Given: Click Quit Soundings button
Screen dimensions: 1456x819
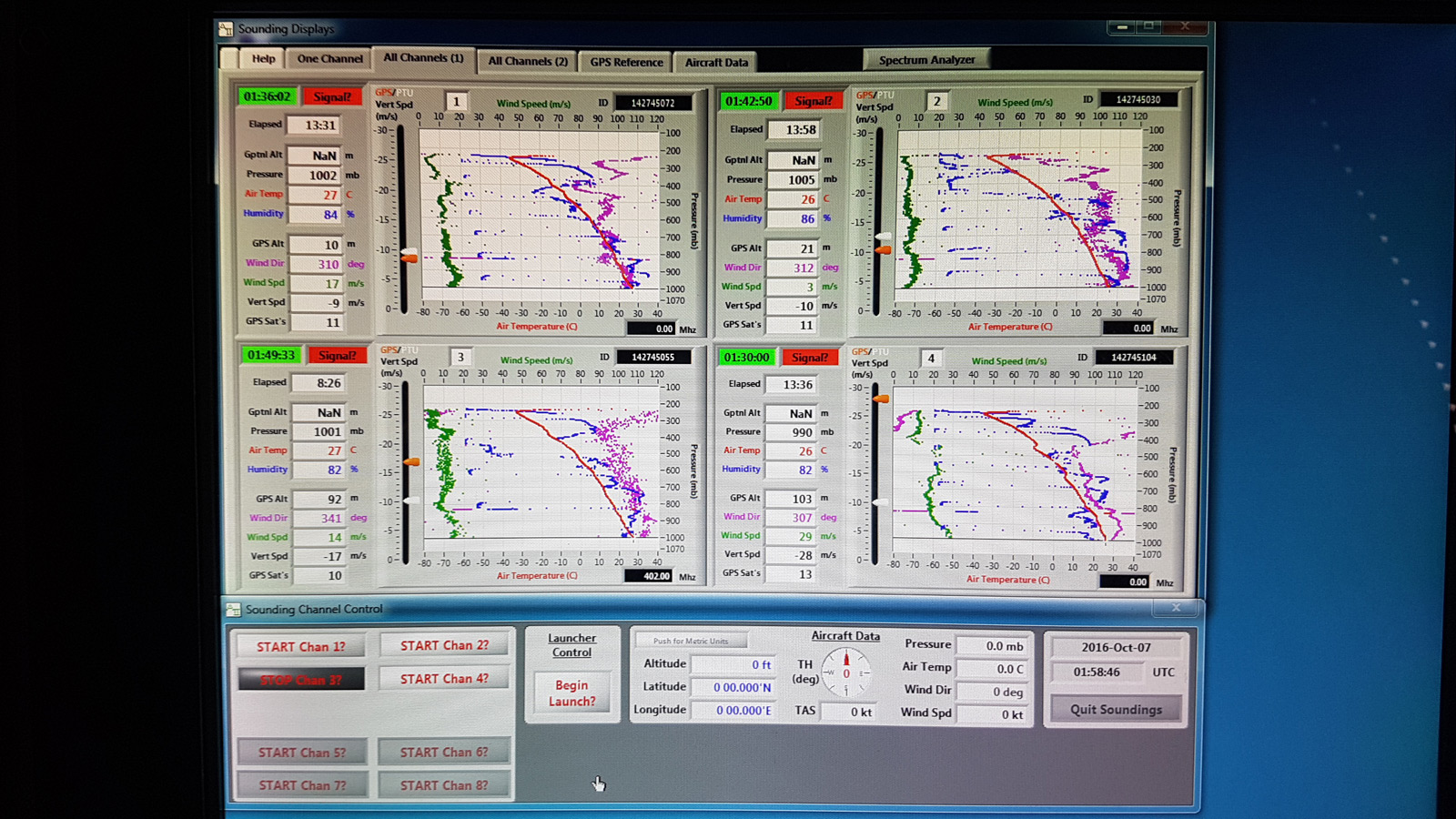Looking at the screenshot, I should pos(1116,709).
